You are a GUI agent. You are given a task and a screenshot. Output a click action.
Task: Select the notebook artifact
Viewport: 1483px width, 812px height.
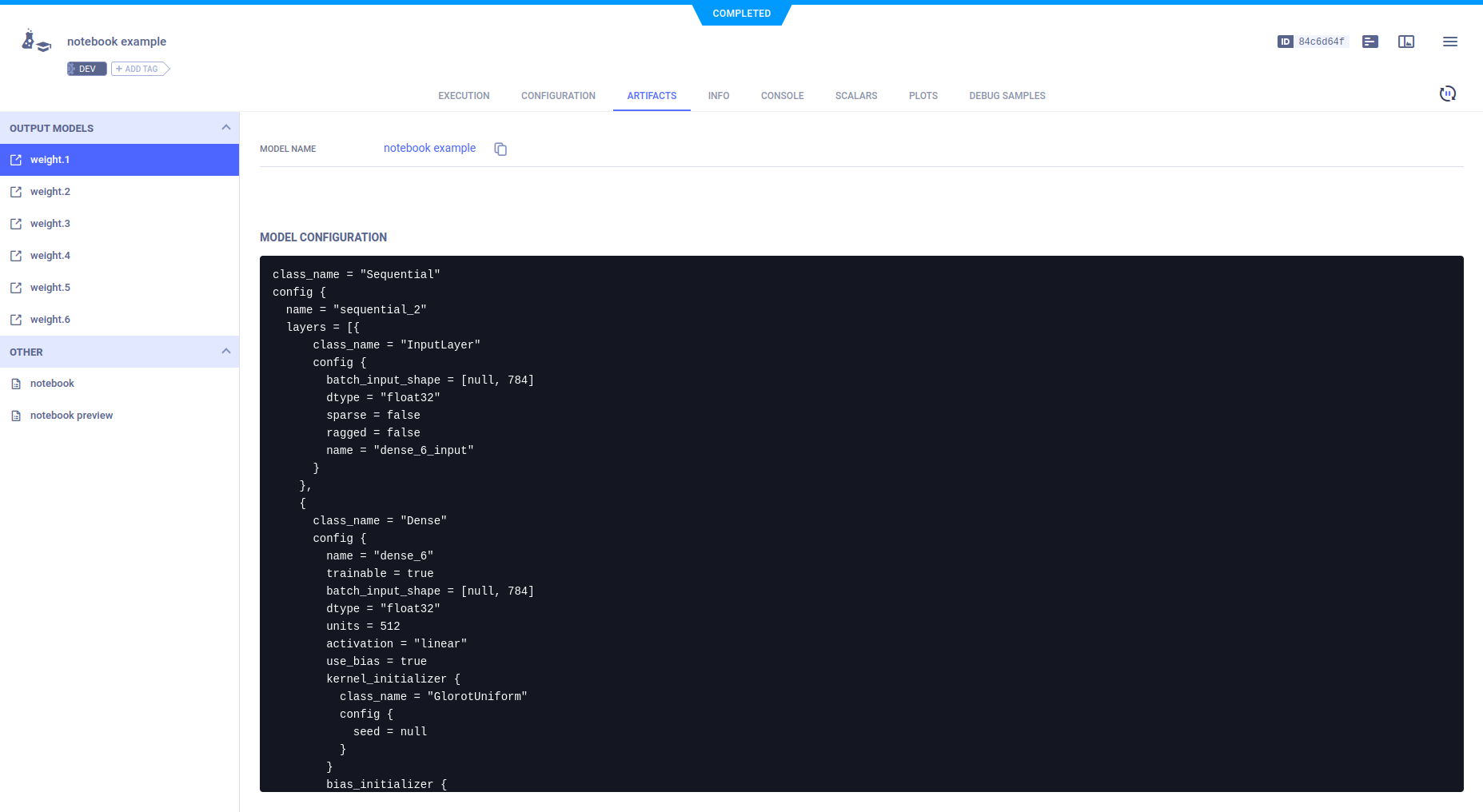52,384
